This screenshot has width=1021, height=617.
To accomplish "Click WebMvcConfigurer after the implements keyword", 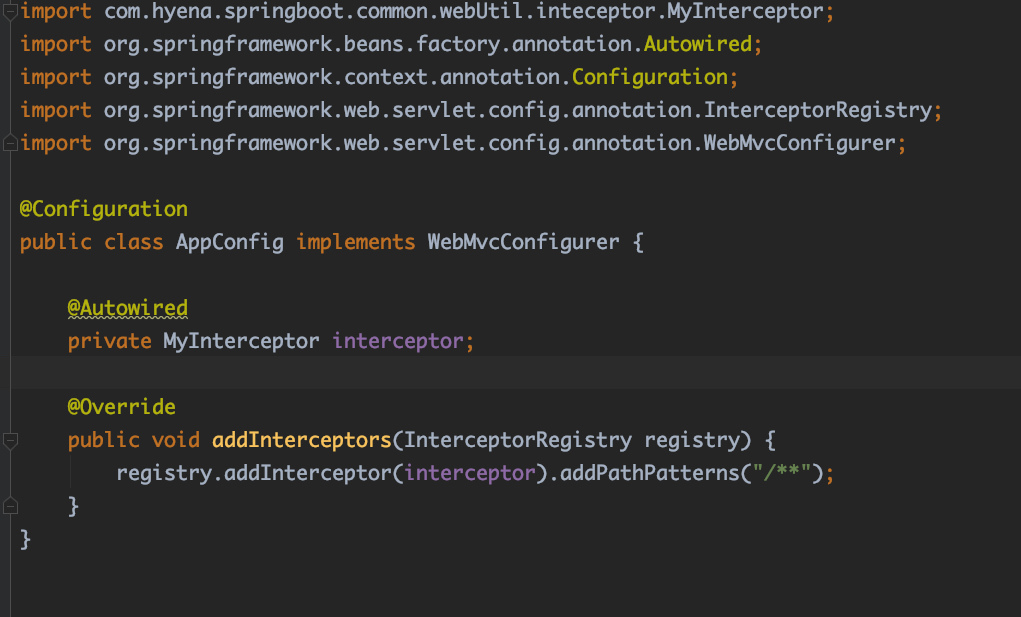I will (x=523, y=242).
